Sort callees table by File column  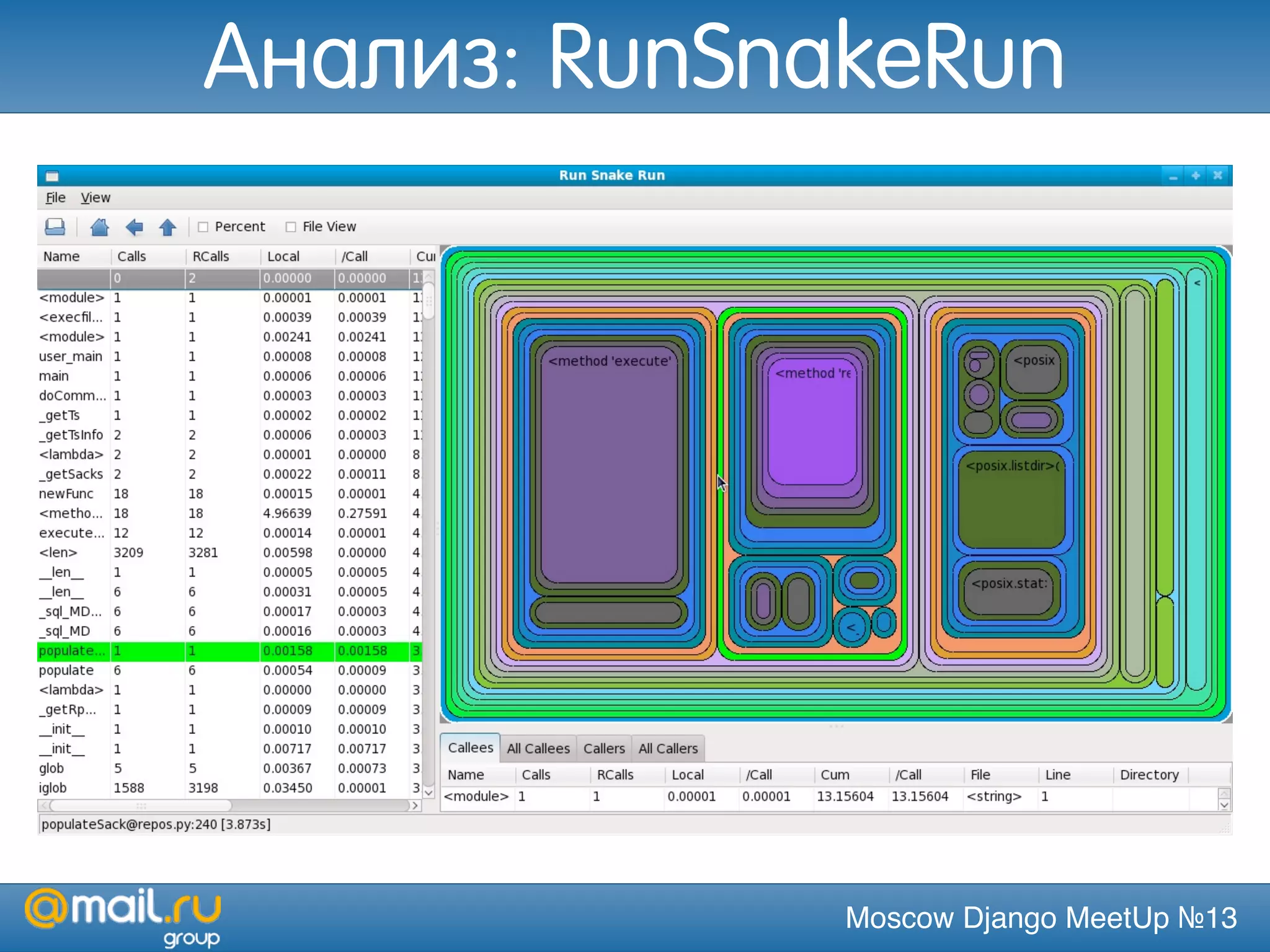[x=1001, y=775]
